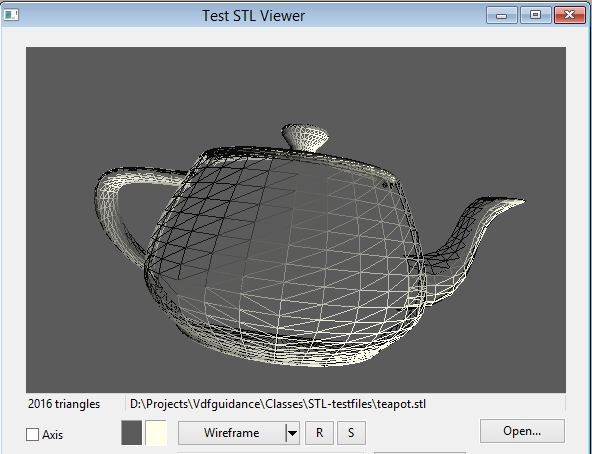Click the R button
592x454 pixels.
coord(319,433)
